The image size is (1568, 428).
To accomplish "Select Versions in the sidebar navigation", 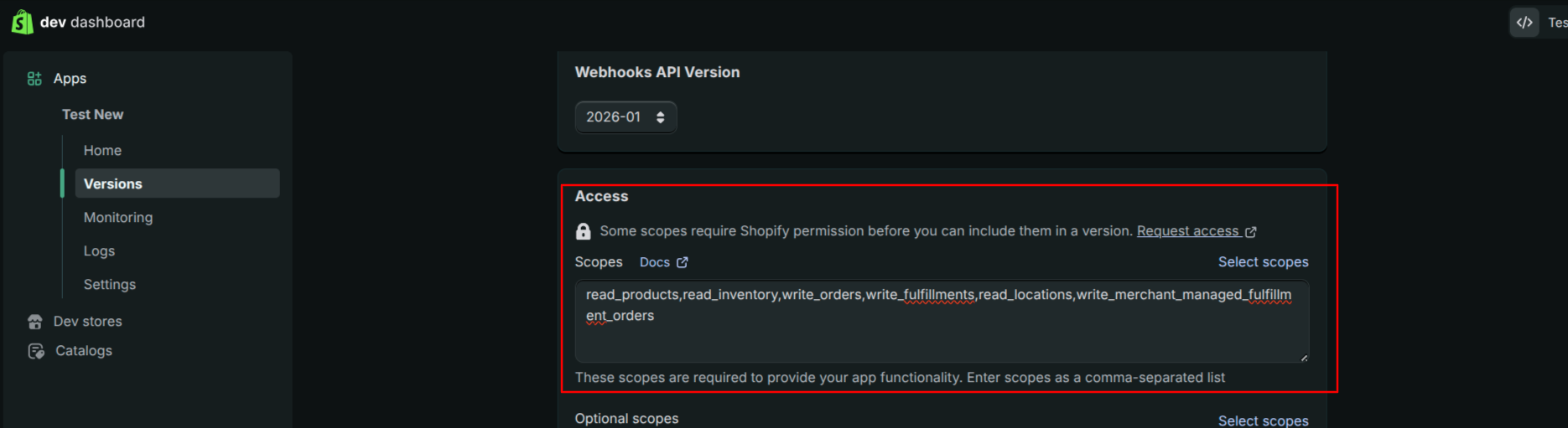I will point(113,184).
